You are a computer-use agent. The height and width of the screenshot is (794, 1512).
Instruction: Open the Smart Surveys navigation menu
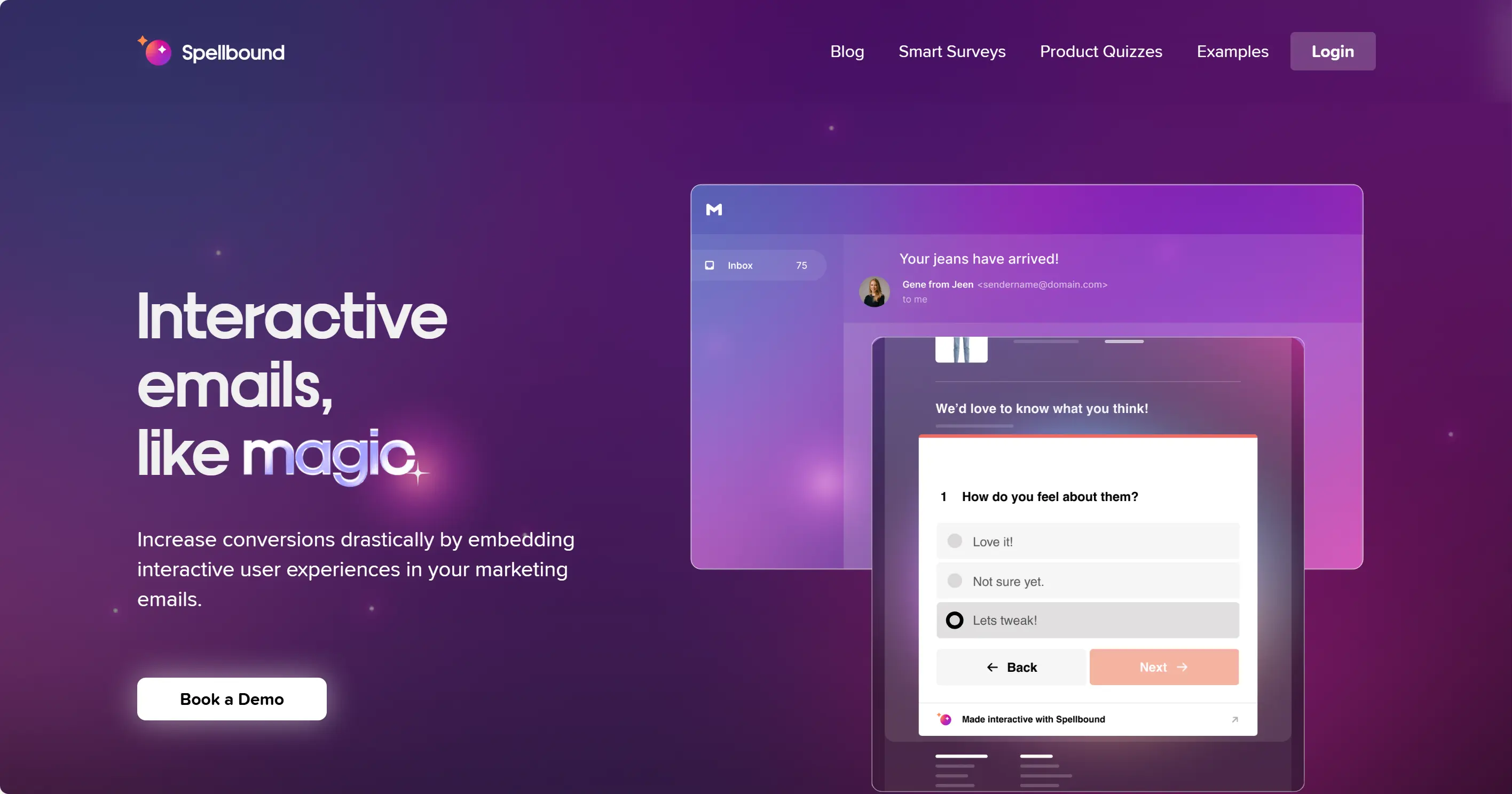951,52
